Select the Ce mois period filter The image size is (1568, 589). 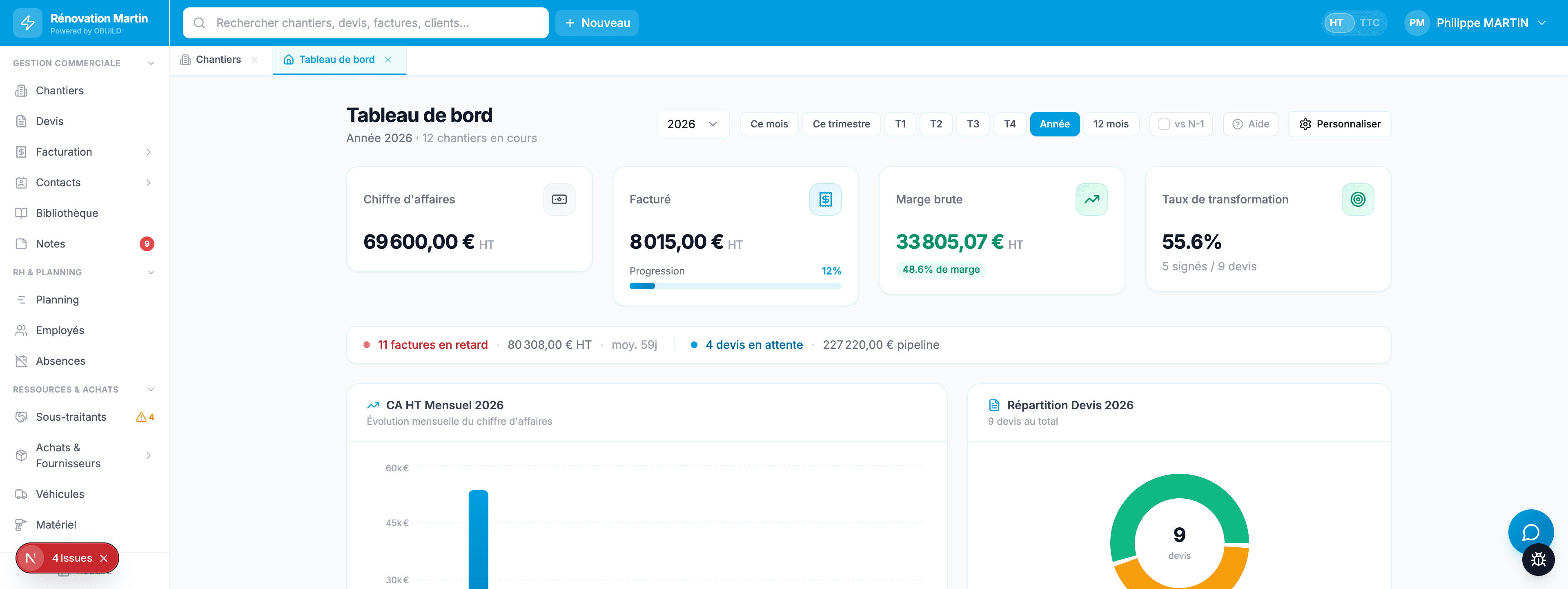coord(769,124)
